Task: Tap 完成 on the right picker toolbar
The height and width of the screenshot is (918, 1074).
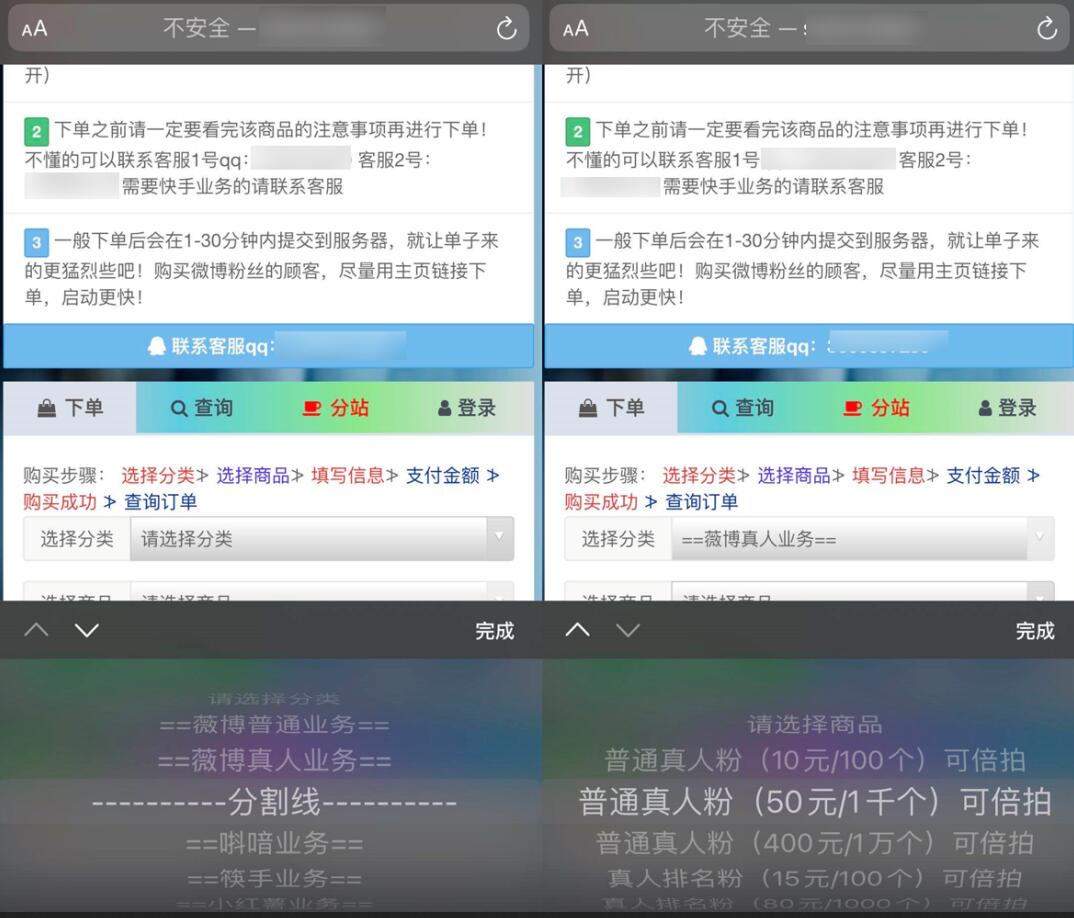Action: click(1035, 630)
